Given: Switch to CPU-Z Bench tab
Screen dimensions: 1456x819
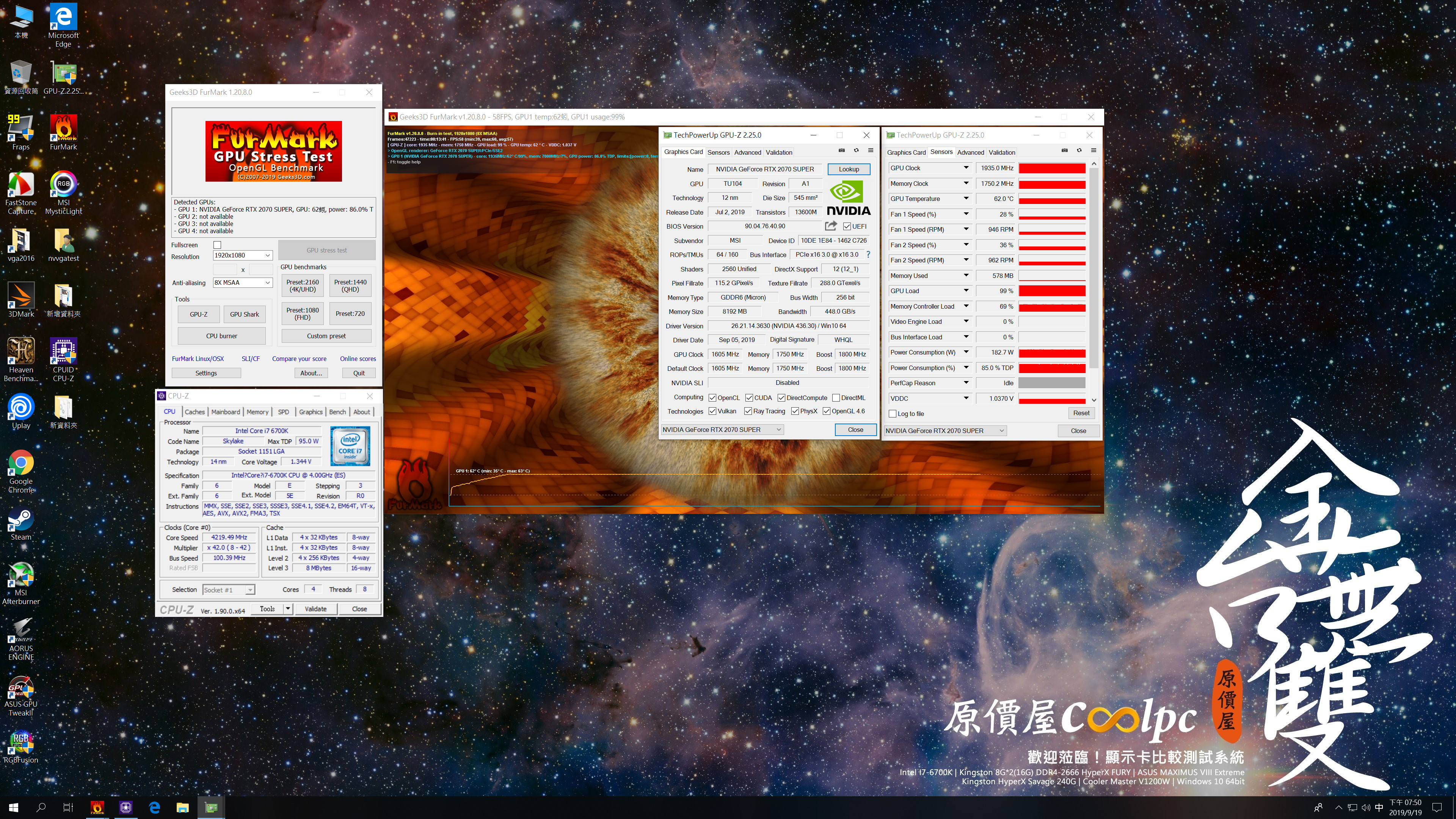Looking at the screenshot, I should pos(337,411).
